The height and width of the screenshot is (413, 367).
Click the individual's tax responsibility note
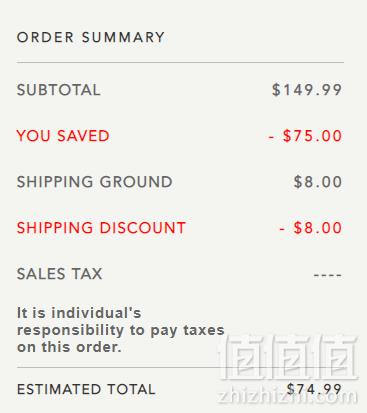tap(120, 330)
